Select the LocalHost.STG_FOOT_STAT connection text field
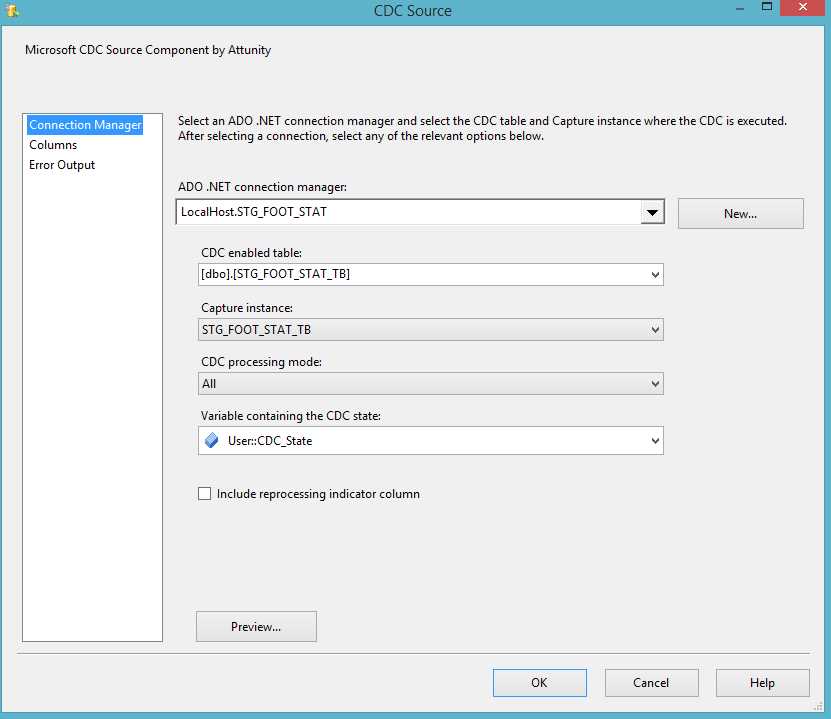831x719 pixels. click(400, 211)
